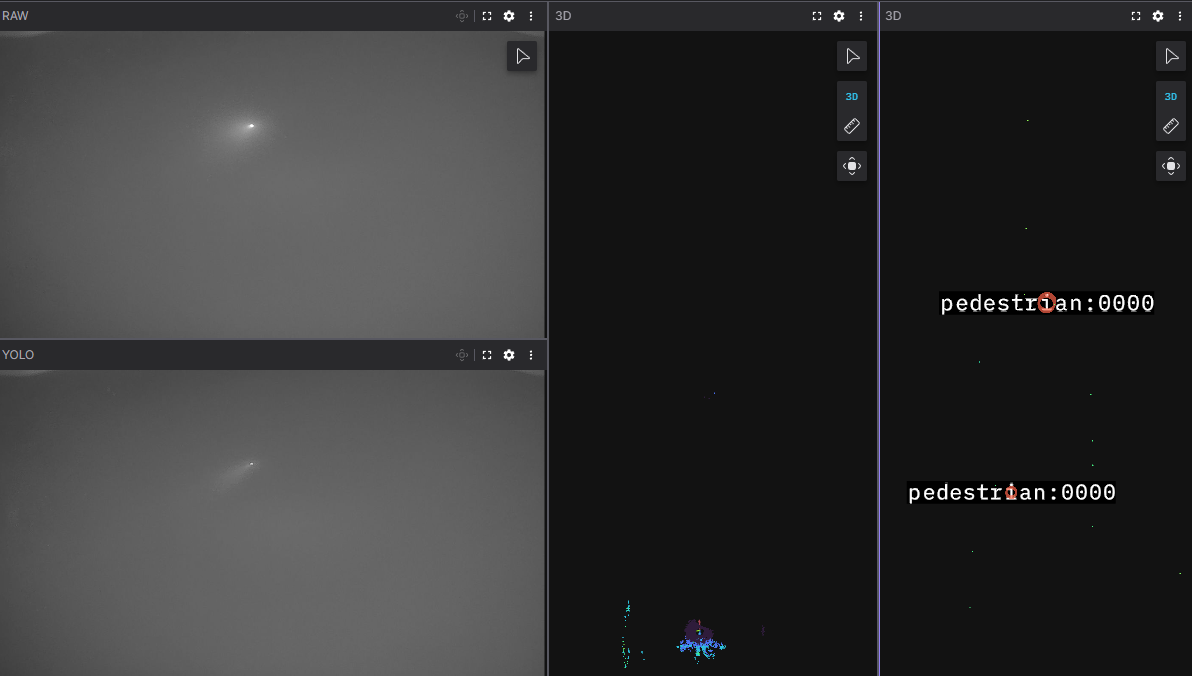Image resolution: width=1192 pixels, height=676 pixels.
Task: Click the bright light spot in RAW image
Action: click(x=251, y=125)
